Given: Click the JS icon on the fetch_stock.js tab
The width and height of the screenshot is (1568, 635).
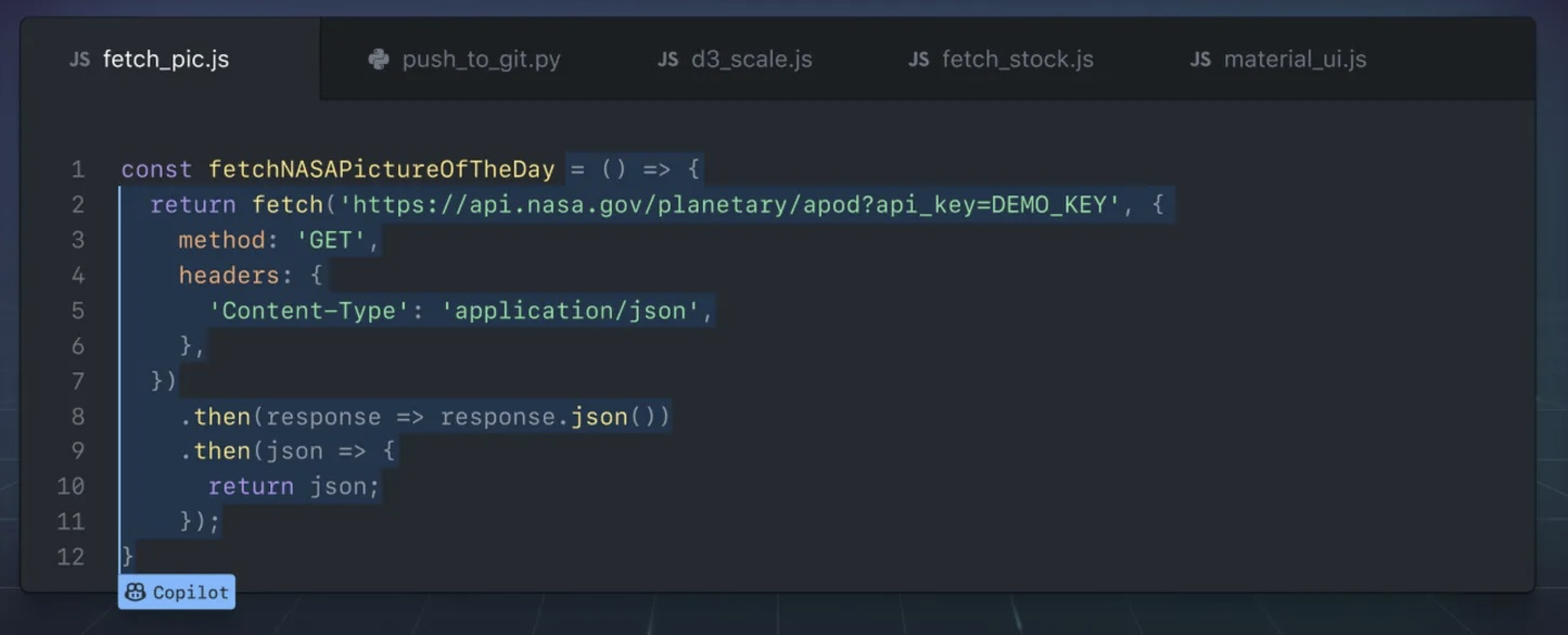Looking at the screenshot, I should click(x=919, y=59).
